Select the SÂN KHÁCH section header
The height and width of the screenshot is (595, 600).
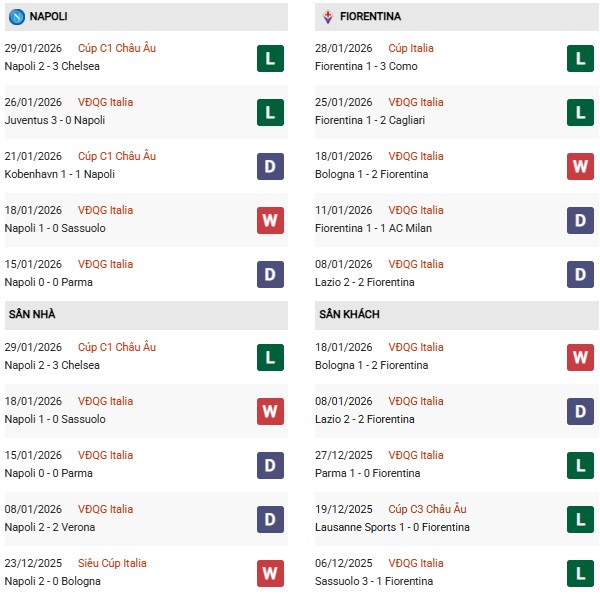pos(351,314)
